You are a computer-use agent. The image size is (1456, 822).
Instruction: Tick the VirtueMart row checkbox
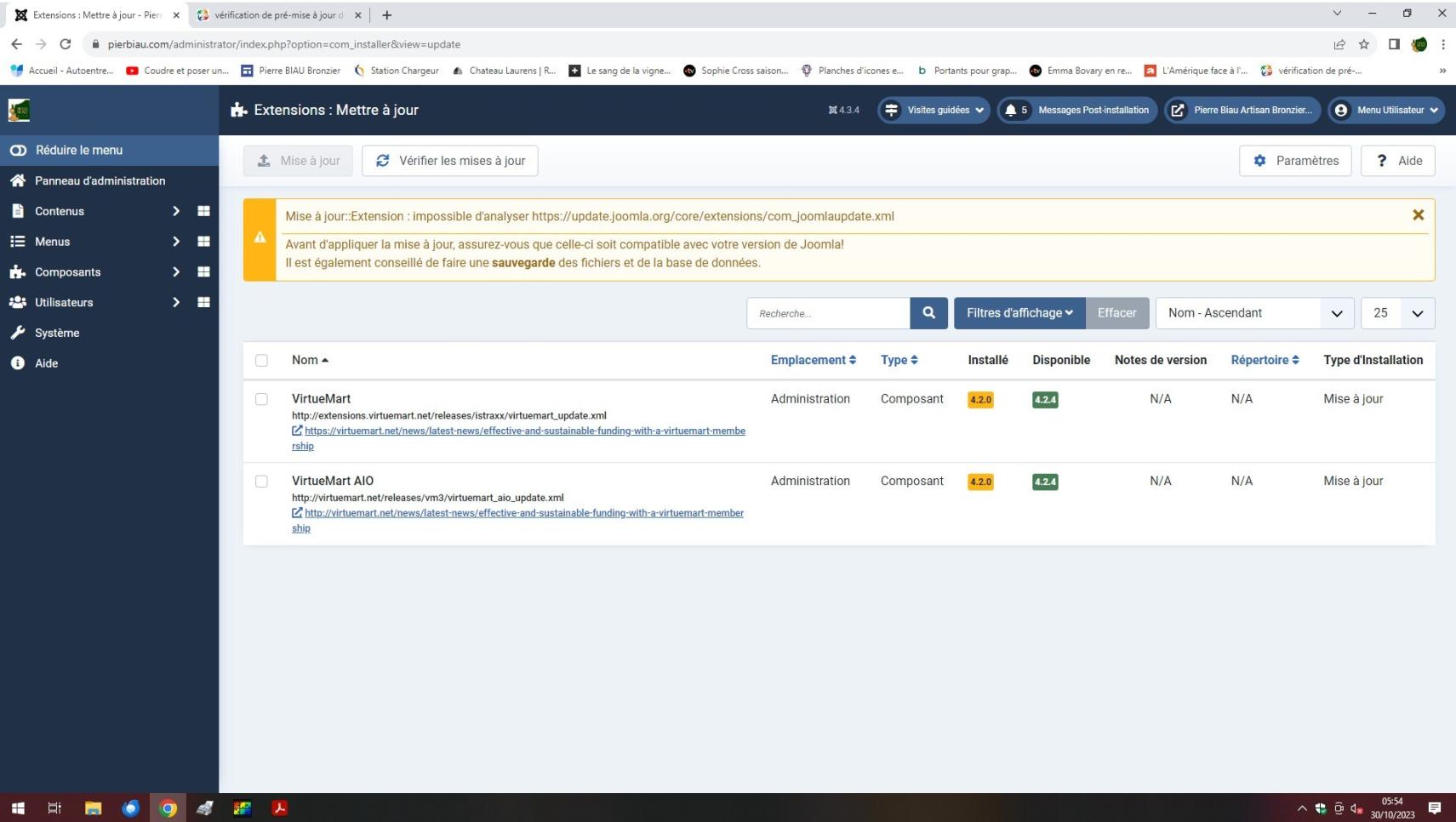(x=261, y=399)
